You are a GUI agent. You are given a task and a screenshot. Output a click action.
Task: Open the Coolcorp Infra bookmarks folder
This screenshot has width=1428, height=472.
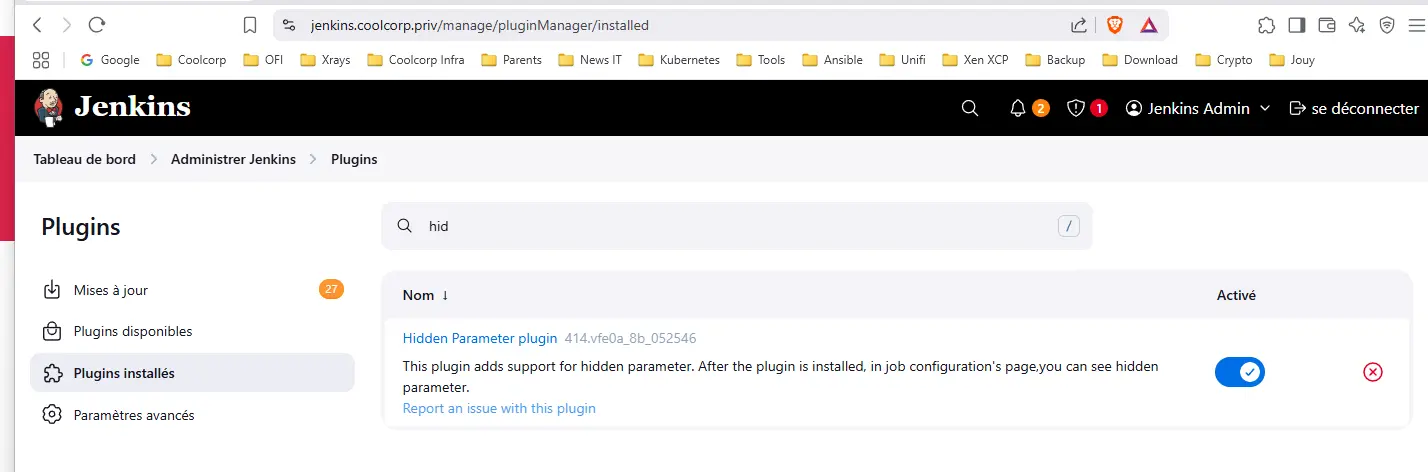416,60
